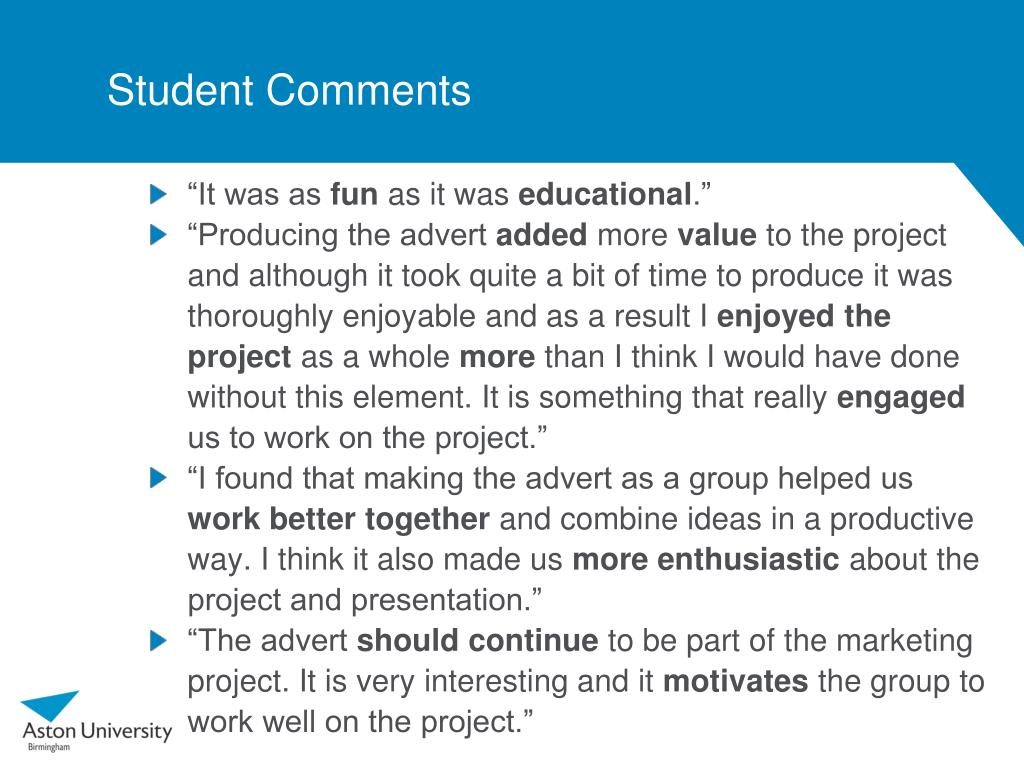Click the bold phrase work better together
The width and height of the screenshot is (1024, 768).
point(338,520)
